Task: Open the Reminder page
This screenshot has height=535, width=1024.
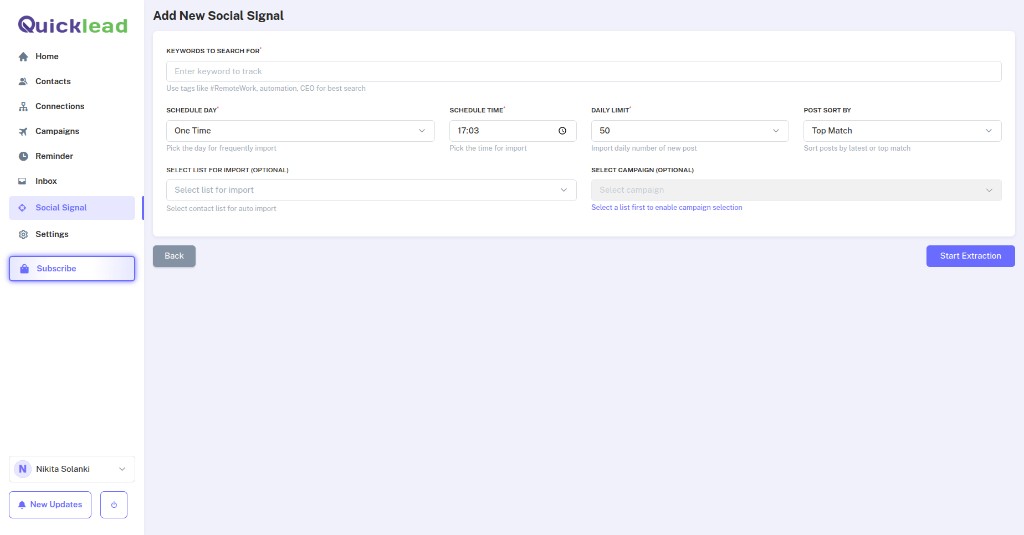Action: pyautogui.click(x=72, y=156)
